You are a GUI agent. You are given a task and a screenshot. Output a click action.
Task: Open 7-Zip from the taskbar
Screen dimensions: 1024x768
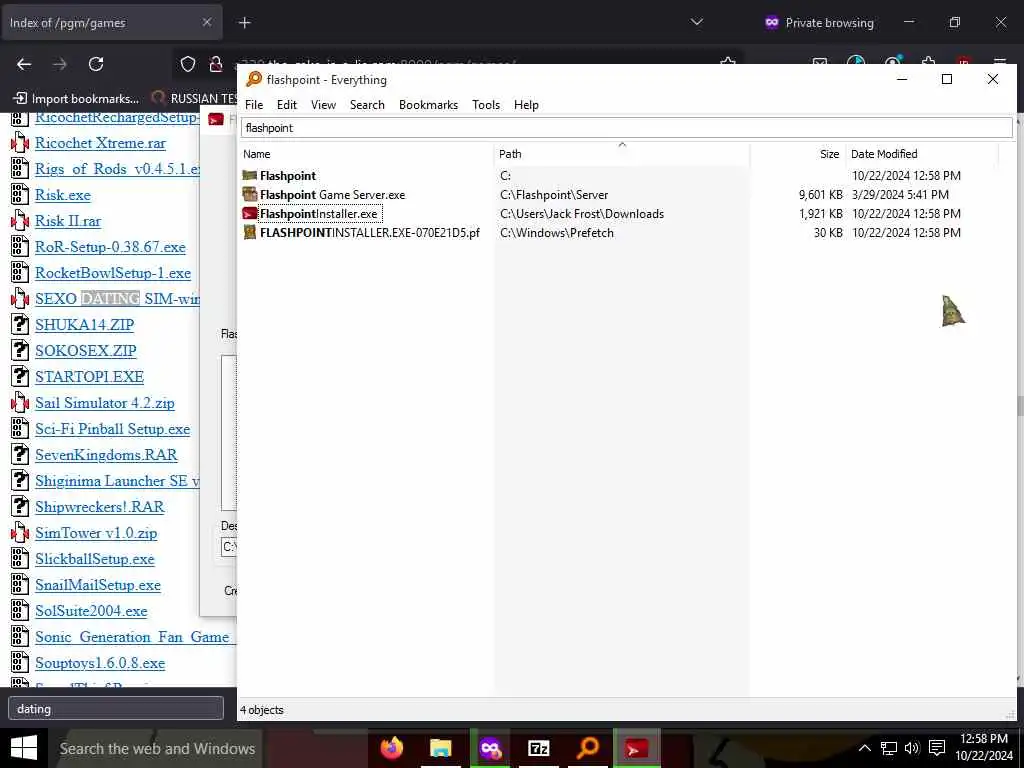coord(539,748)
